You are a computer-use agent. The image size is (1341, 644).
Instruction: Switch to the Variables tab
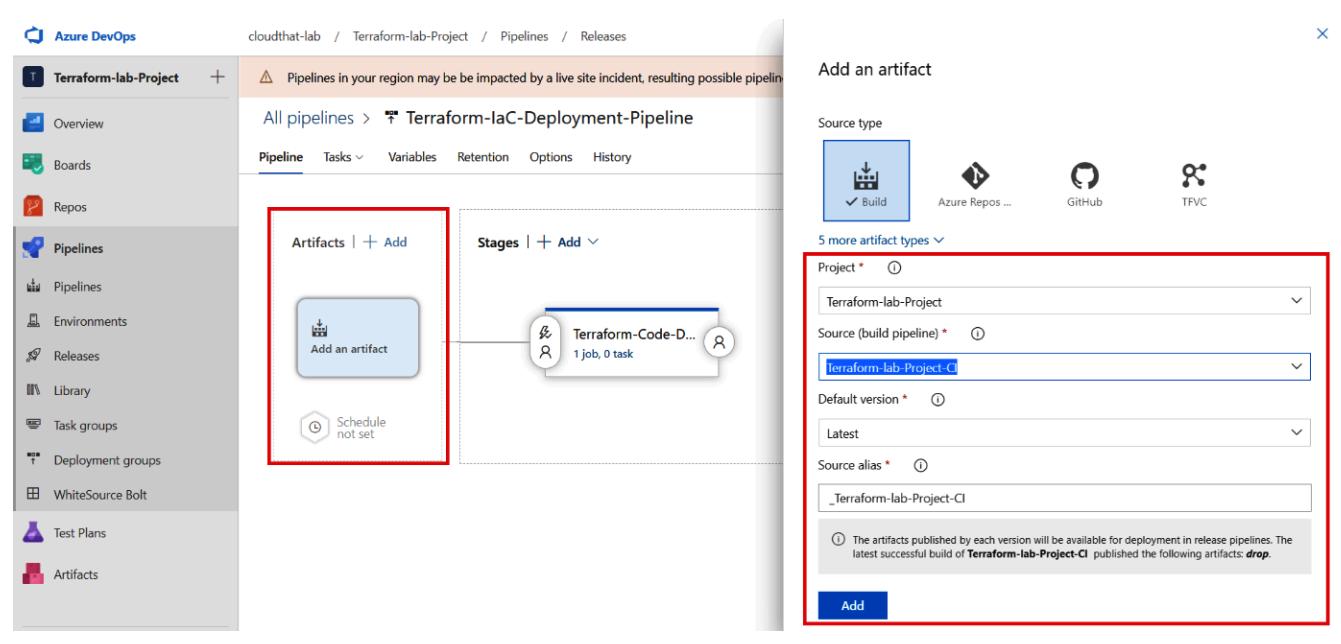tap(412, 157)
